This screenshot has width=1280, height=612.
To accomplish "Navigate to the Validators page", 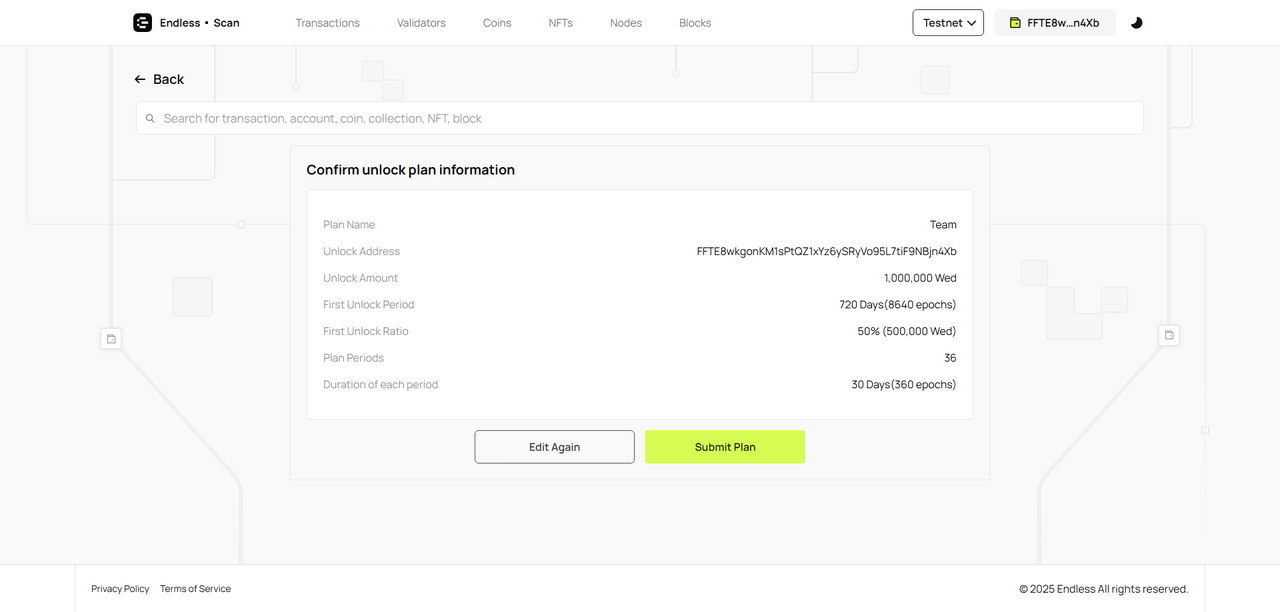I will click(421, 23).
